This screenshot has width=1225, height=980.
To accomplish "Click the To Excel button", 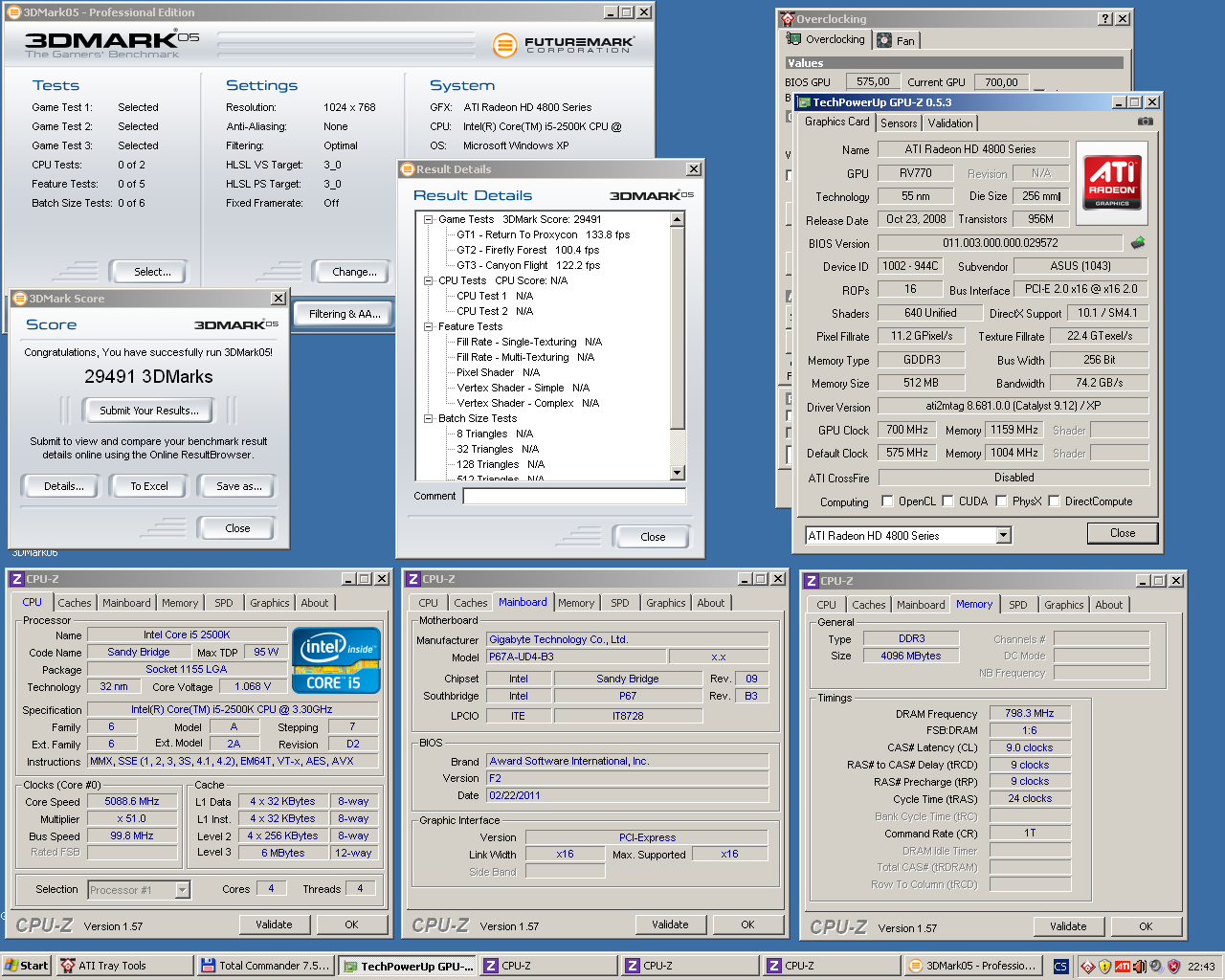I will (149, 486).
